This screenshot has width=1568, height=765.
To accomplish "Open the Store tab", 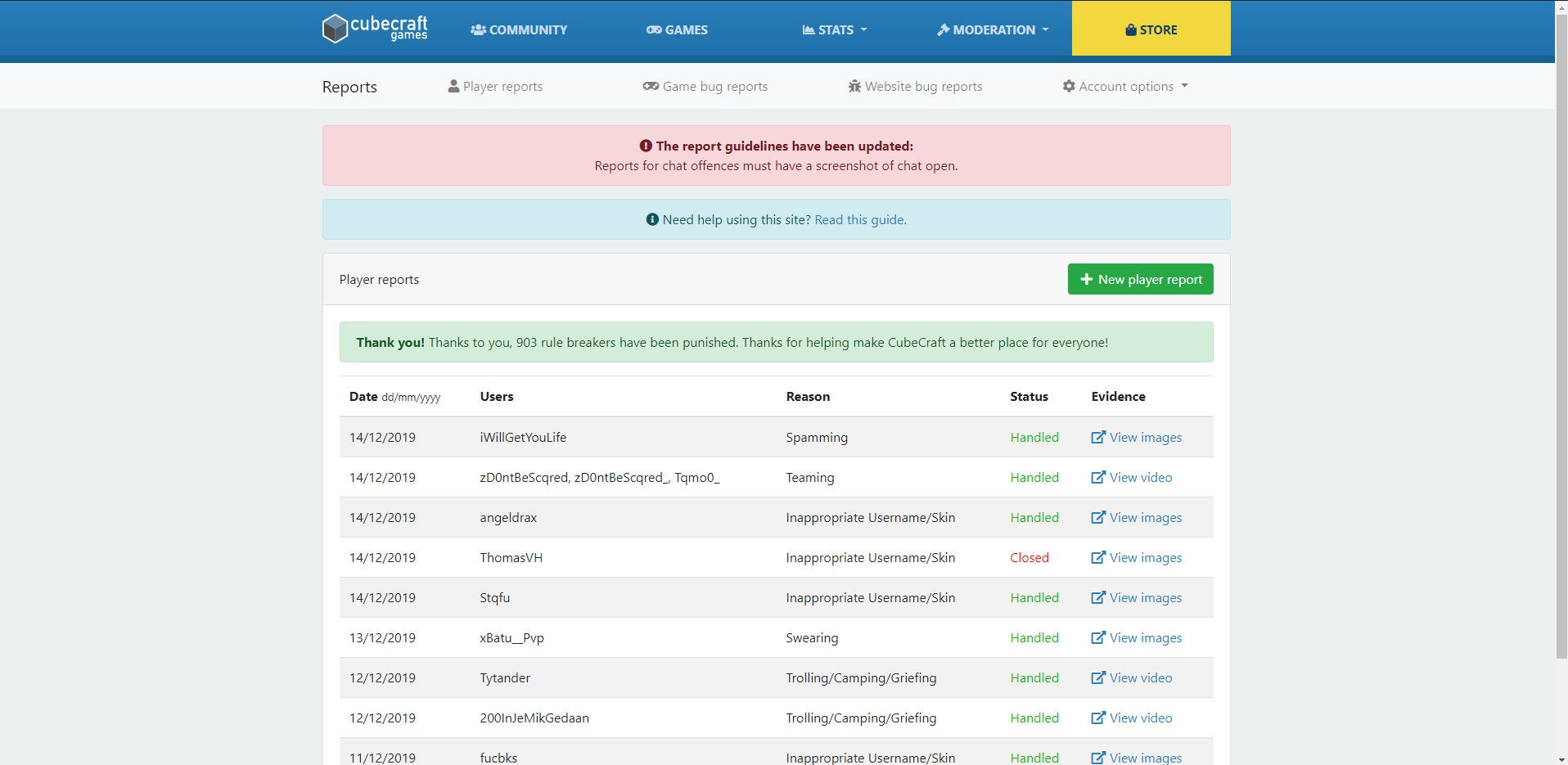I will pyautogui.click(x=1151, y=29).
